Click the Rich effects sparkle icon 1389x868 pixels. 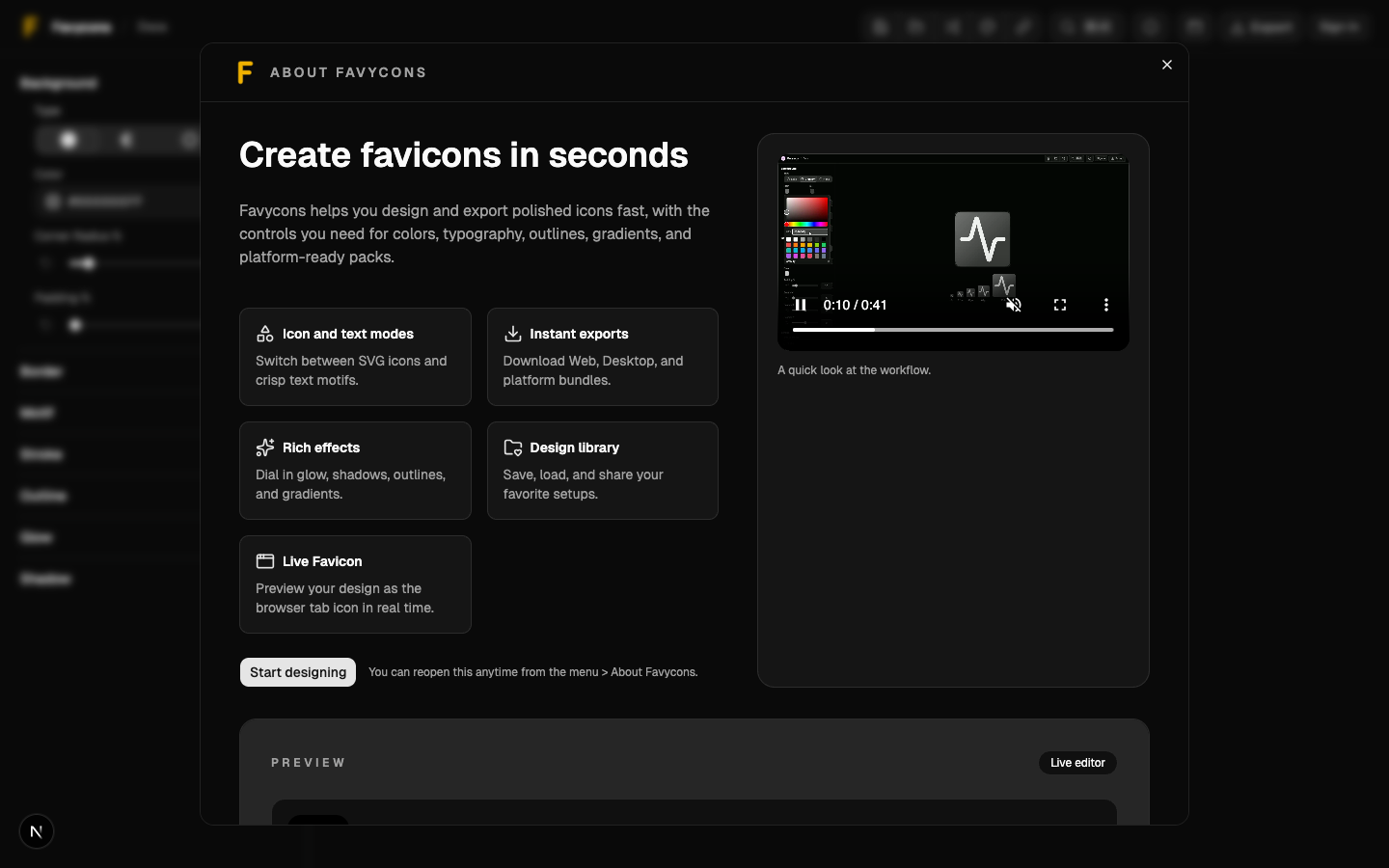264,448
